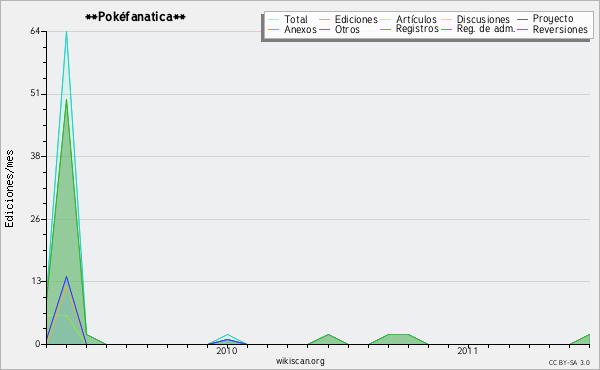Click the Registros legend label
Image resolution: width=600 pixels, height=370 pixels.
point(417,29)
